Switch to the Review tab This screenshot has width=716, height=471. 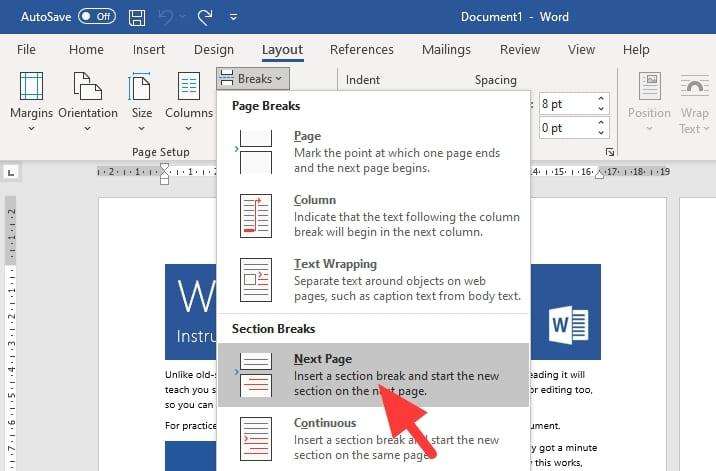tap(520, 49)
